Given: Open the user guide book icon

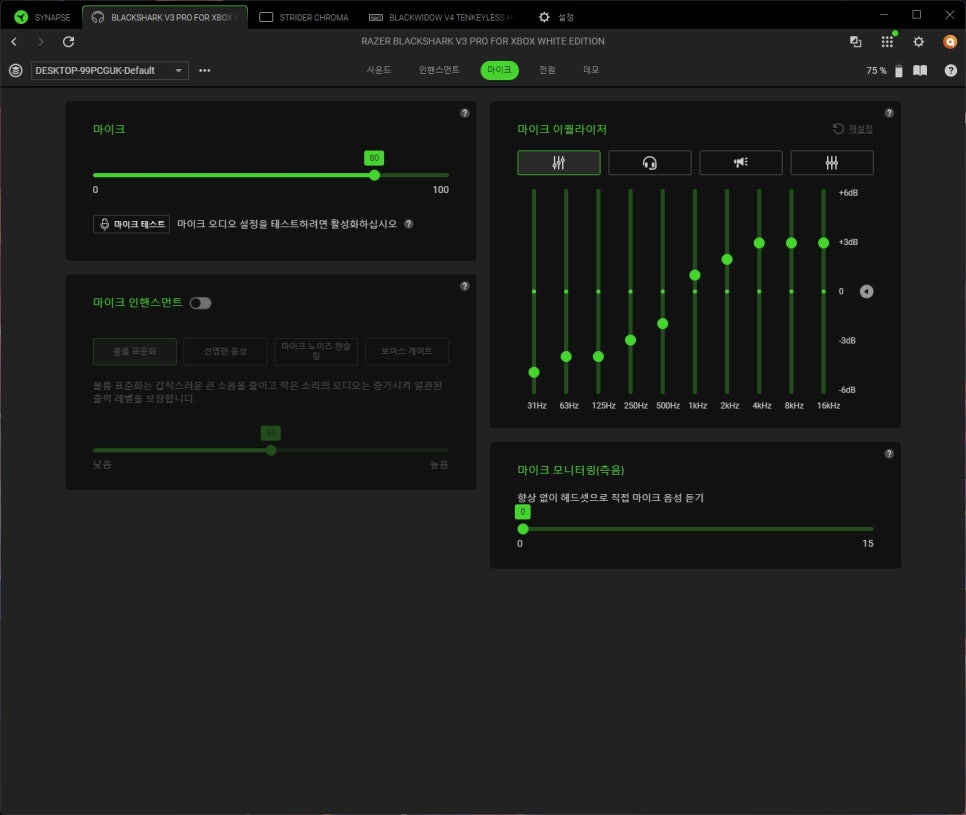Looking at the screenshot, I should (920, 71).
